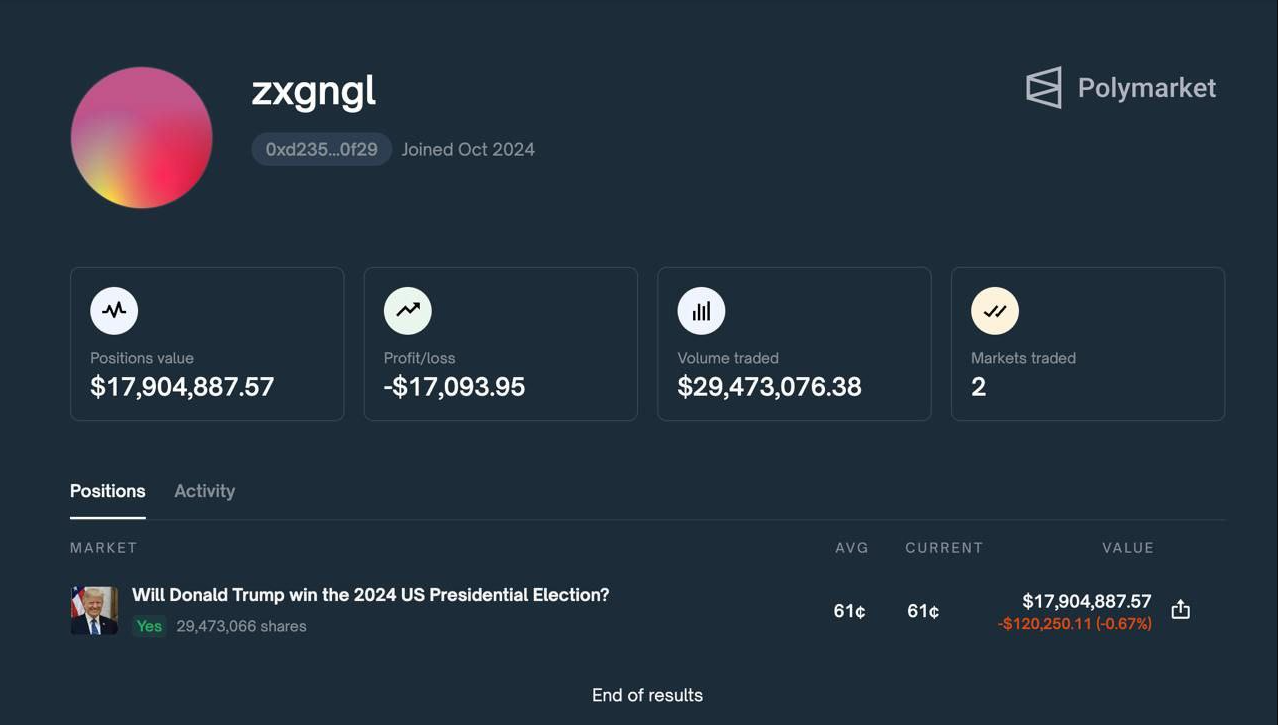Copy wallet address 0xd235...0f29 badge
1278x725 pixels.
[321, 149]
